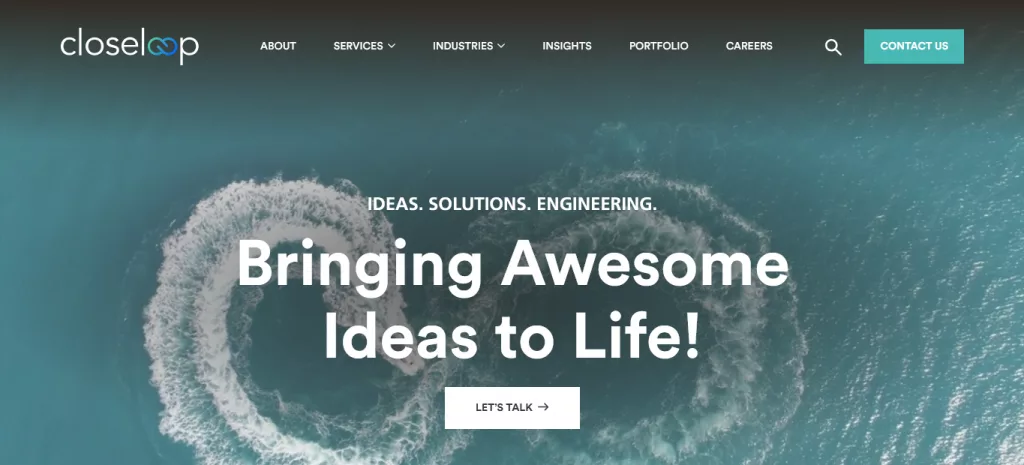Click the closeloop logo to go home
This screenshot has width=1024, height=465.
[129, 46]
